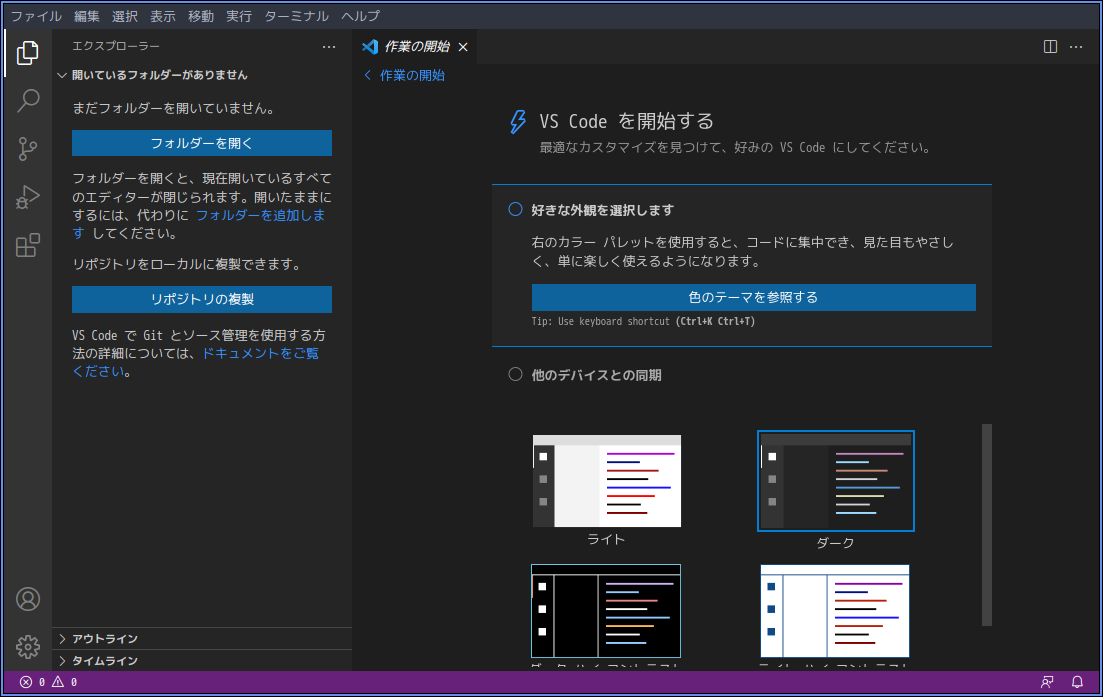Open the Explorer view in activity bar
This screenshot has height=697, width=1103.
coord(27,53)
